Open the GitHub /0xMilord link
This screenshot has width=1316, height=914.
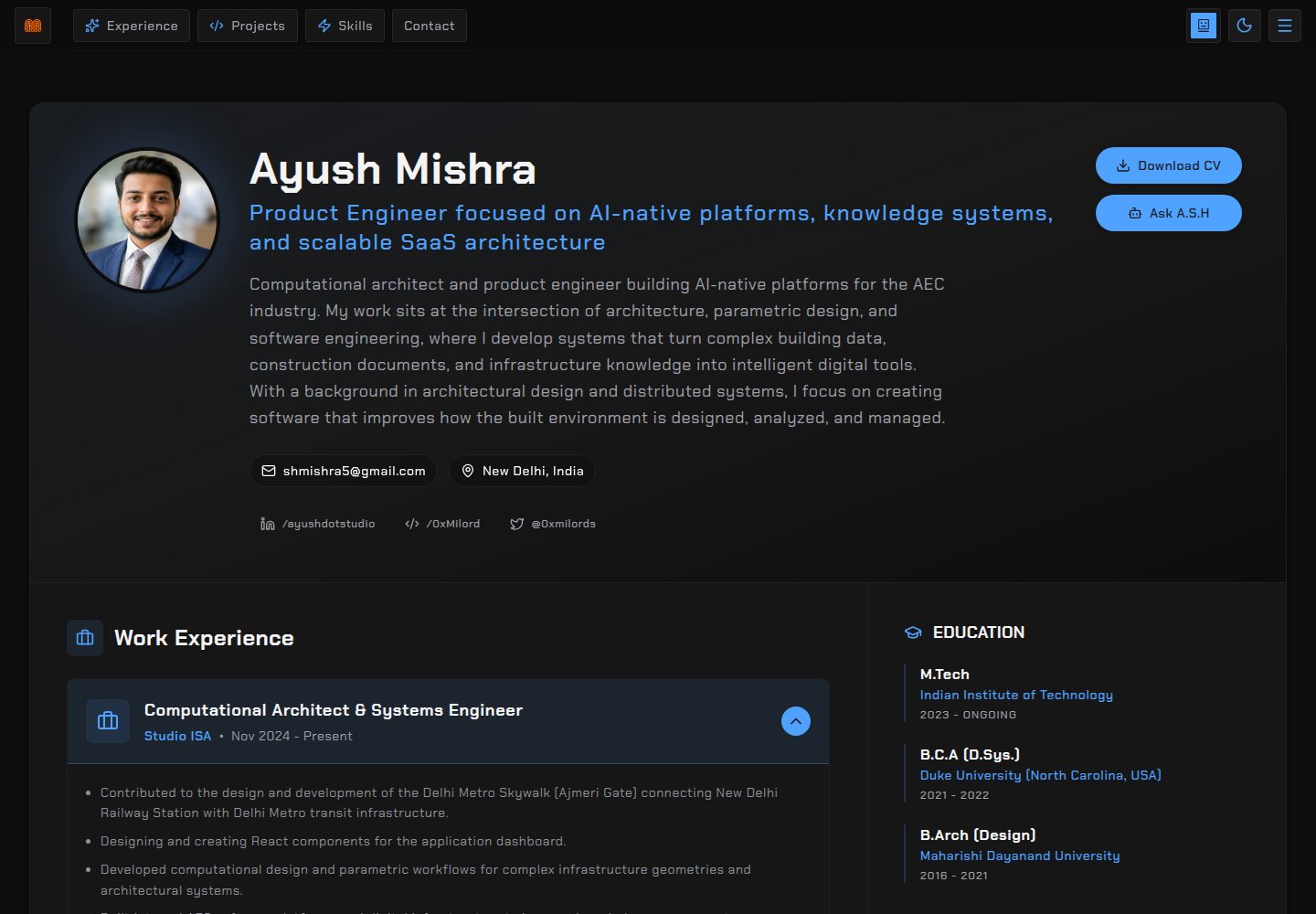pyautogui.click(x=442, y=524)
